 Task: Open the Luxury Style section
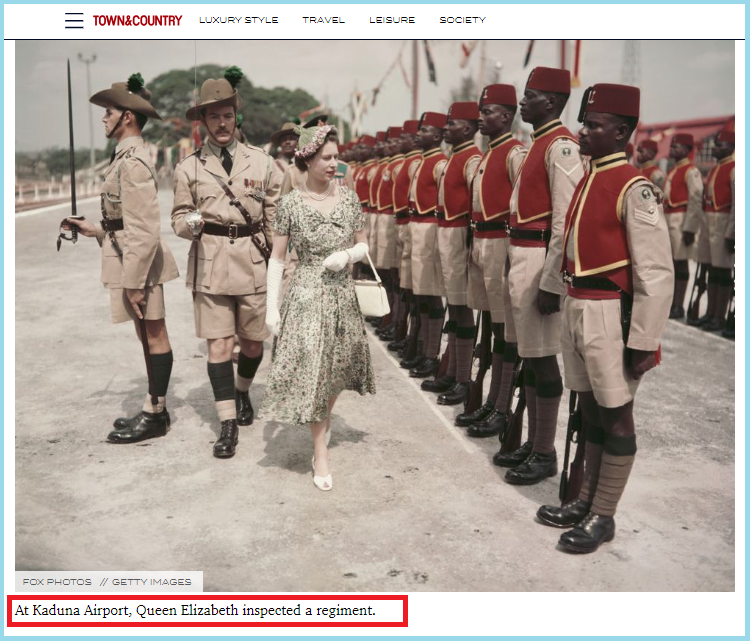tap(238, 20)
